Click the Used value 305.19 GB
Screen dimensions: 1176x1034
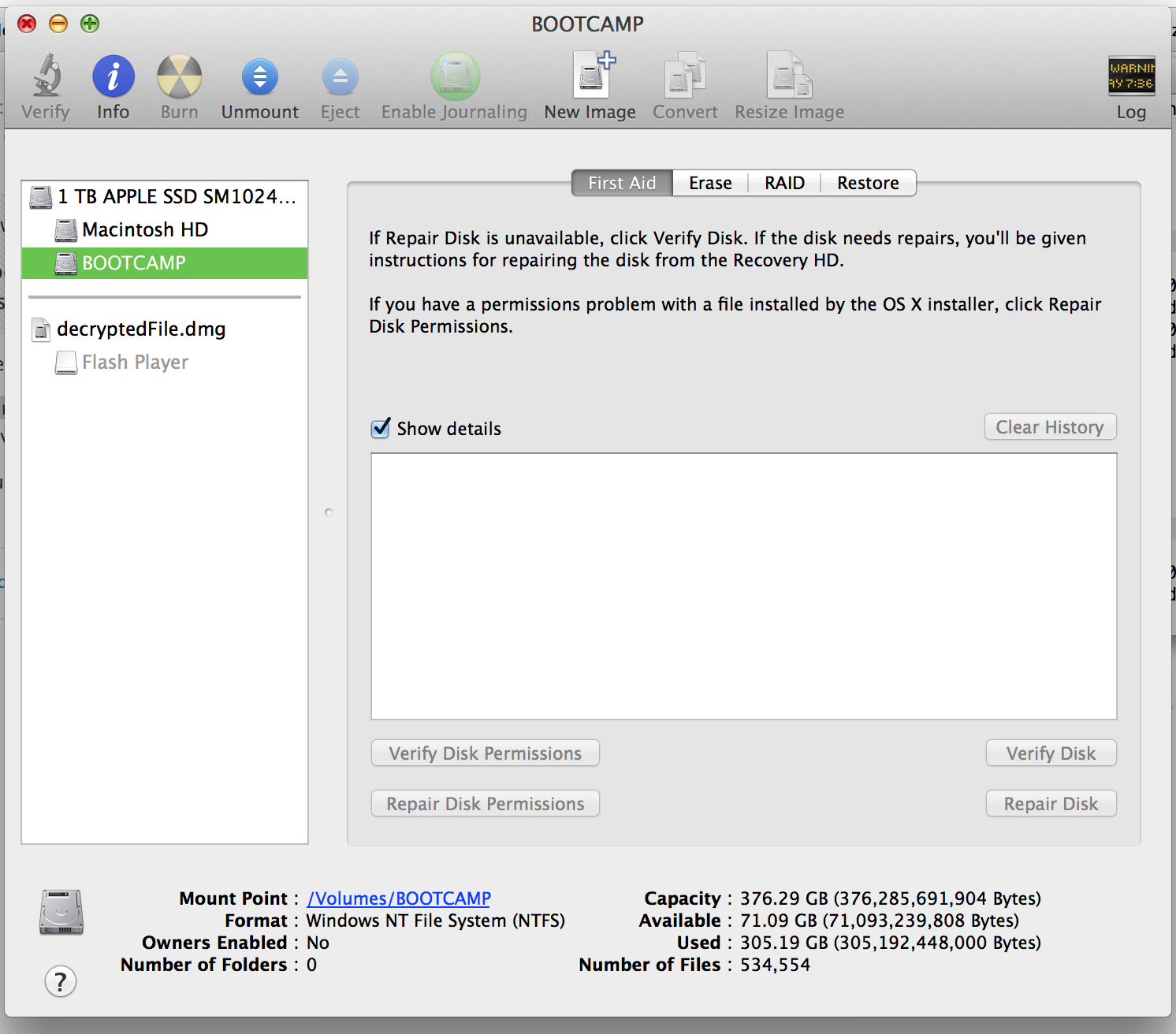[890, 943]
